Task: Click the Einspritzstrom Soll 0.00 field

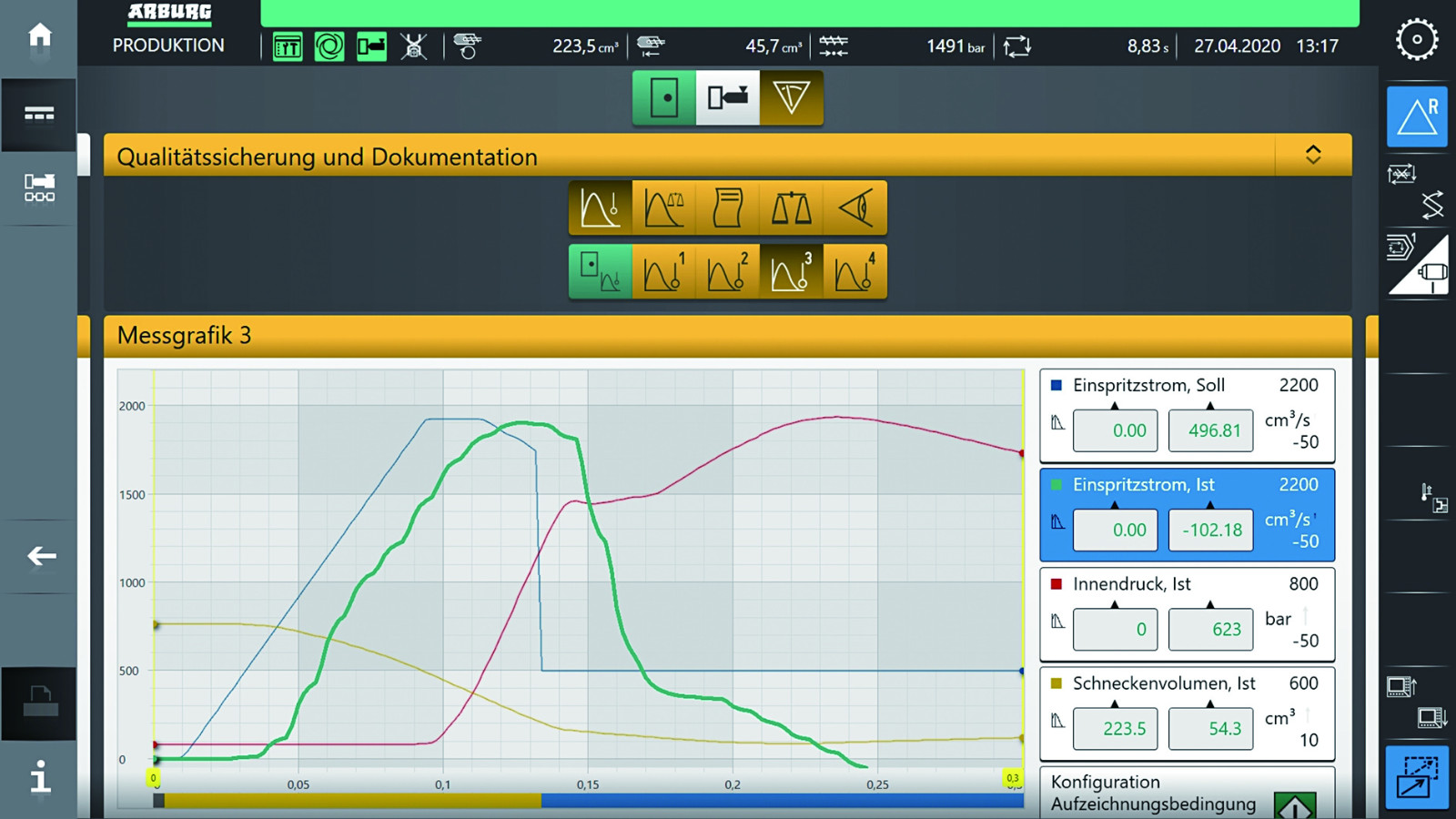Action: [1115, 430]
